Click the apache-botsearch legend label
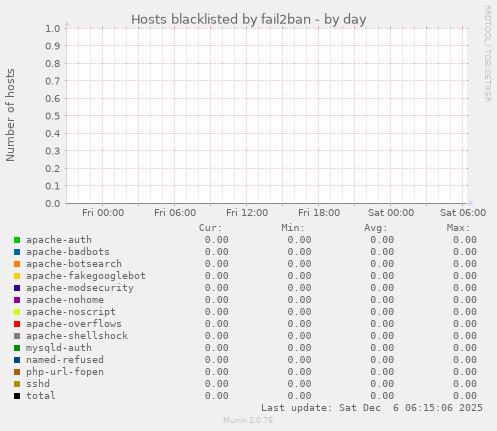This screenshot has height=431, width=497. point(74,264)
